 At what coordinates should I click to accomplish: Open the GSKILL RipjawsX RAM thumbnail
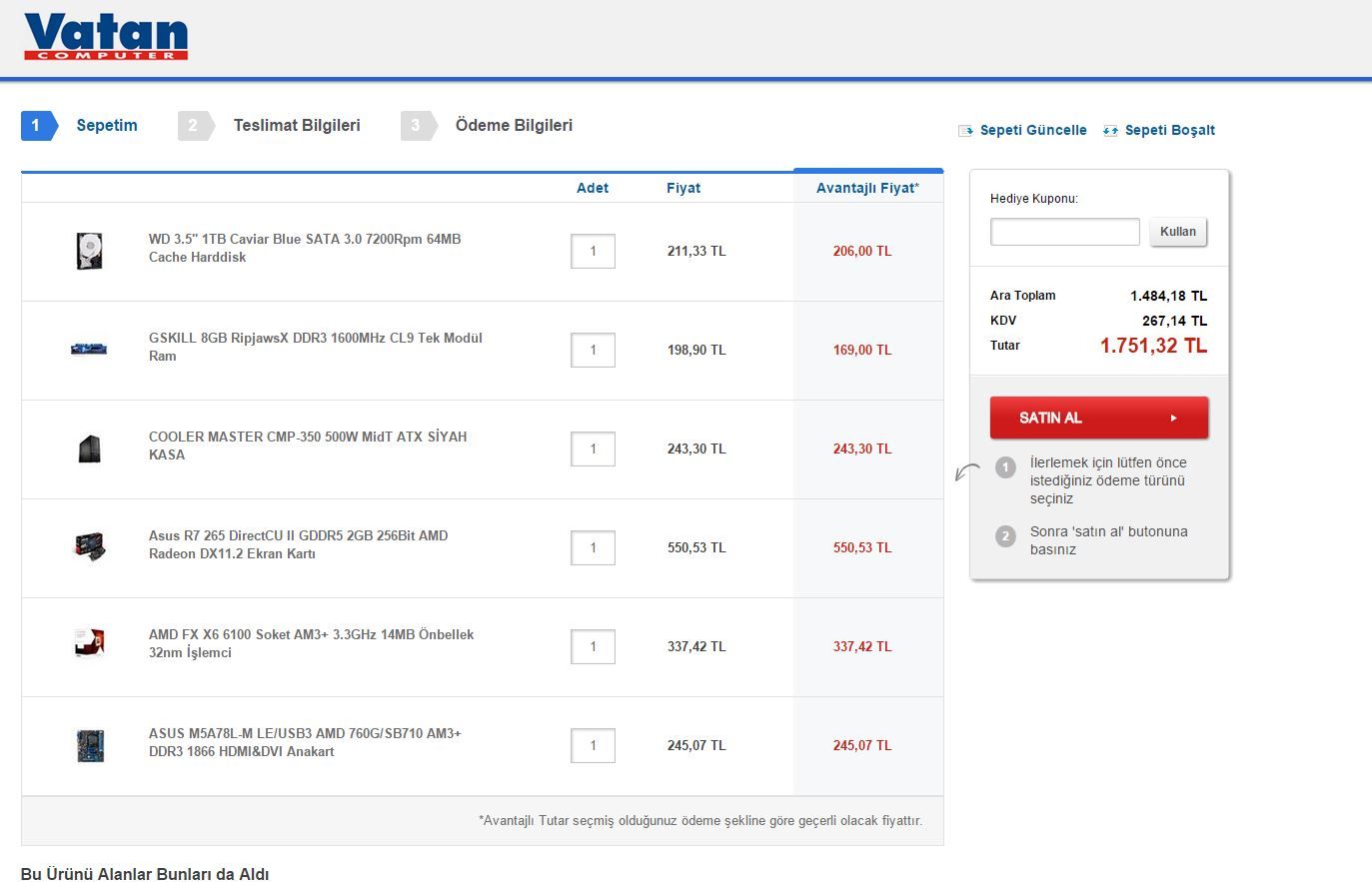pos(89,349)
